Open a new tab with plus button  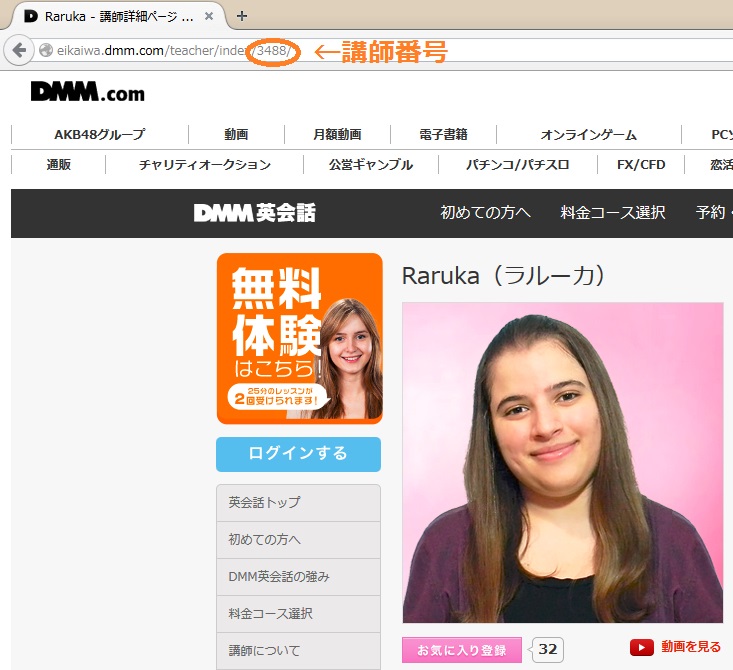[242, 16]
